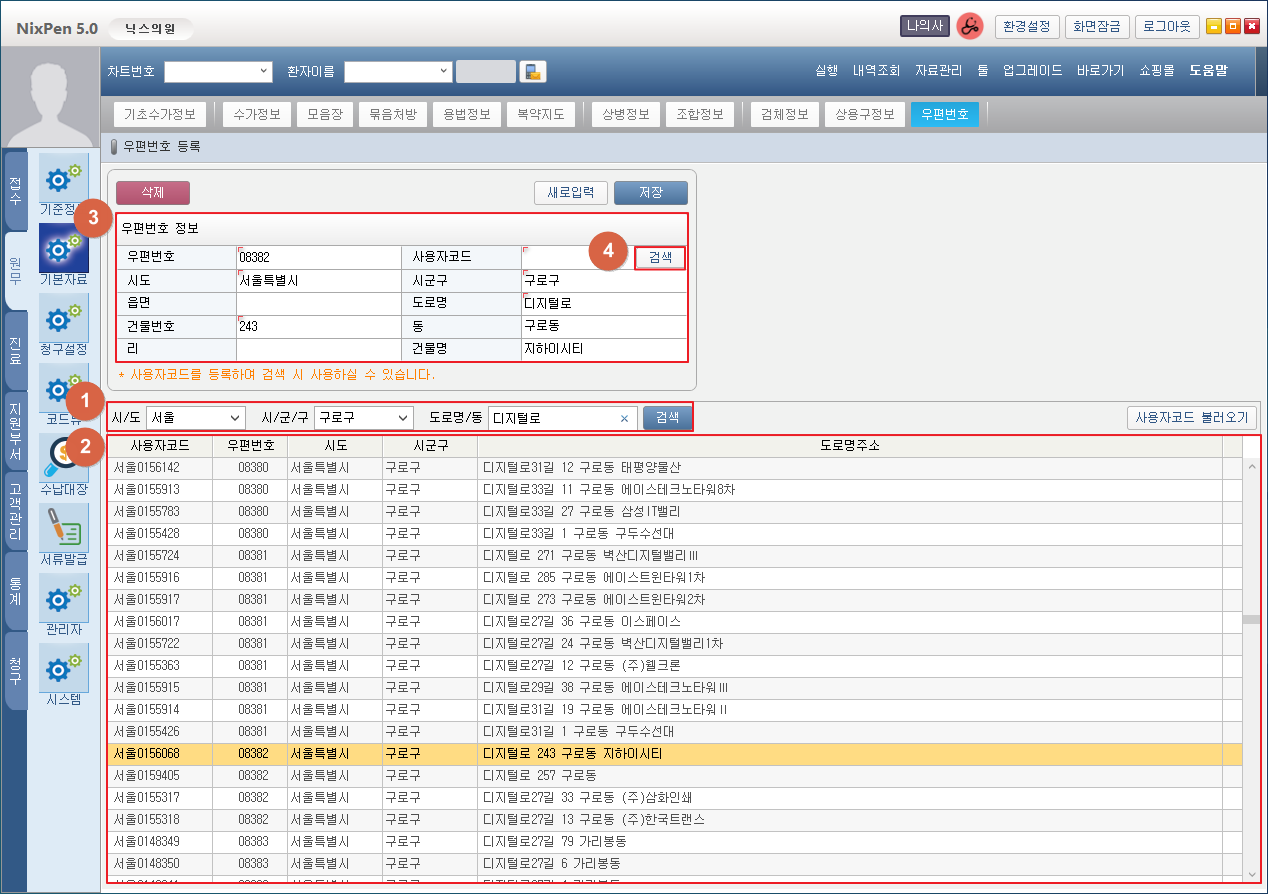This screenshot has width=1268, height=894.
Task: Open the 기본자료 sidebar icon
Action: pyautogui.click(x=63, y=248)
